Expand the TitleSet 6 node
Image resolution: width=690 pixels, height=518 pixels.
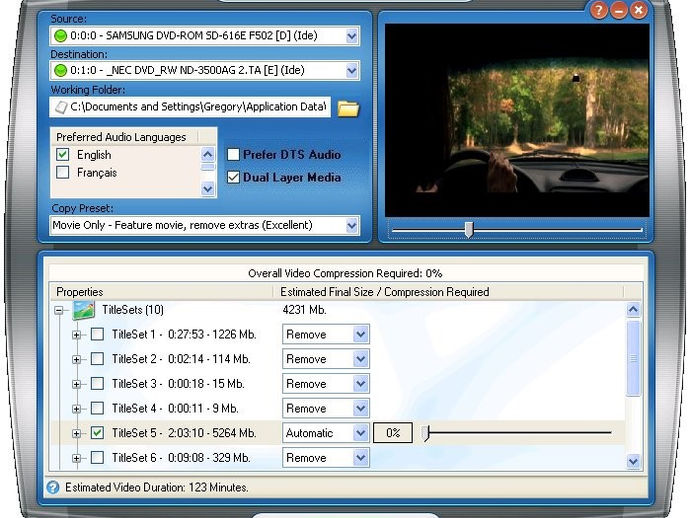click(x=77, y=459)
